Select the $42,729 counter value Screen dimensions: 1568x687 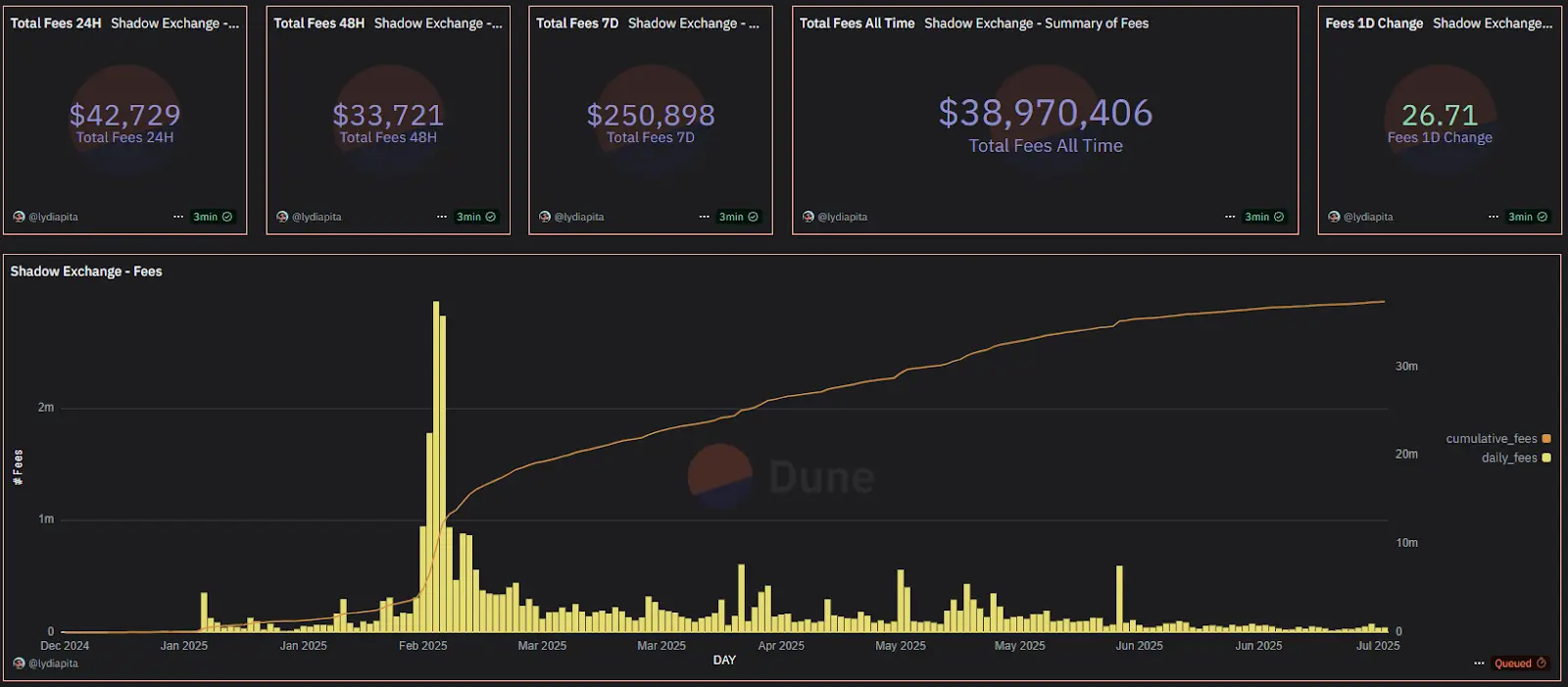(x=124, y=115)
